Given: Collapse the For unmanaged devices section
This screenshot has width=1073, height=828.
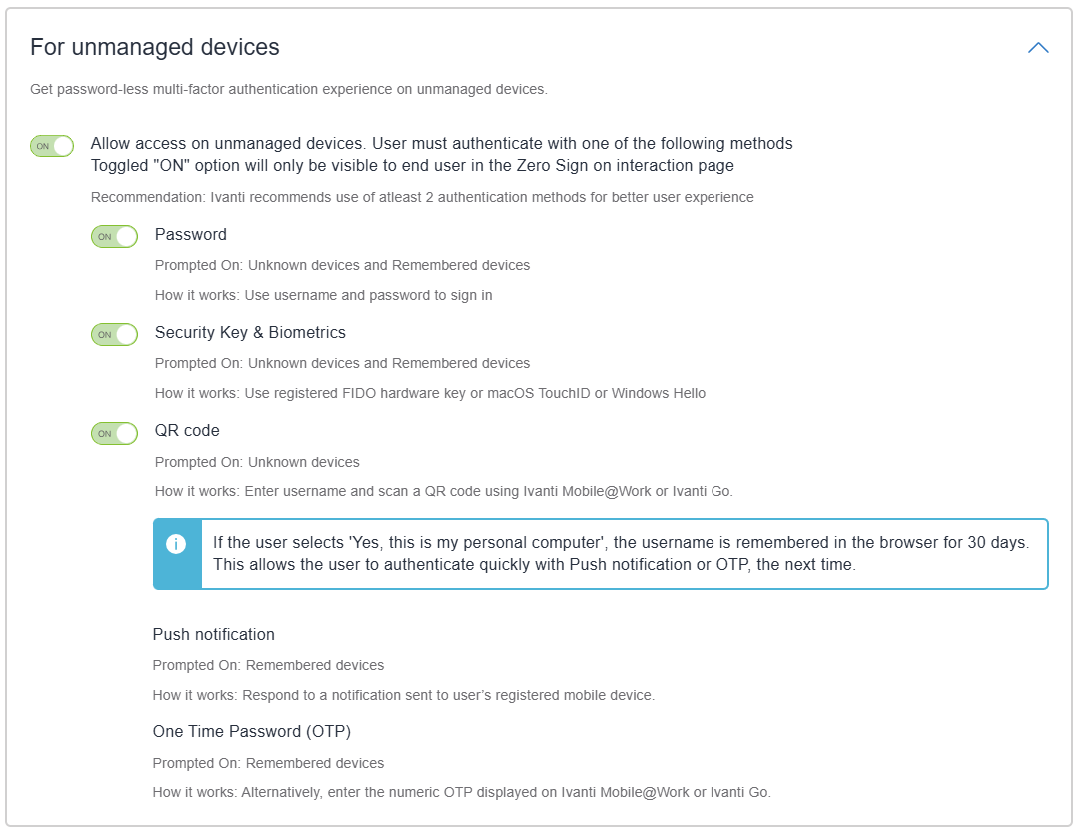Looking at the screenshot, I should [x=1038, y=47].
